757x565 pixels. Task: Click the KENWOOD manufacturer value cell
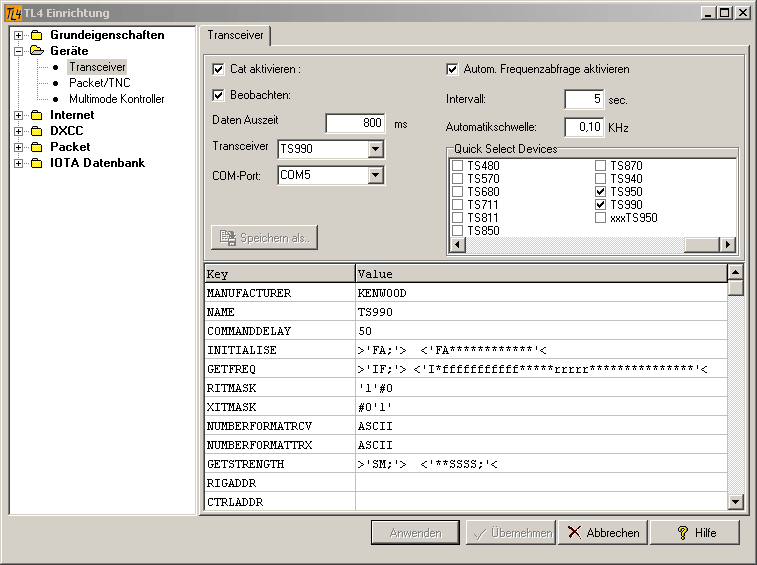coord(541,293)
